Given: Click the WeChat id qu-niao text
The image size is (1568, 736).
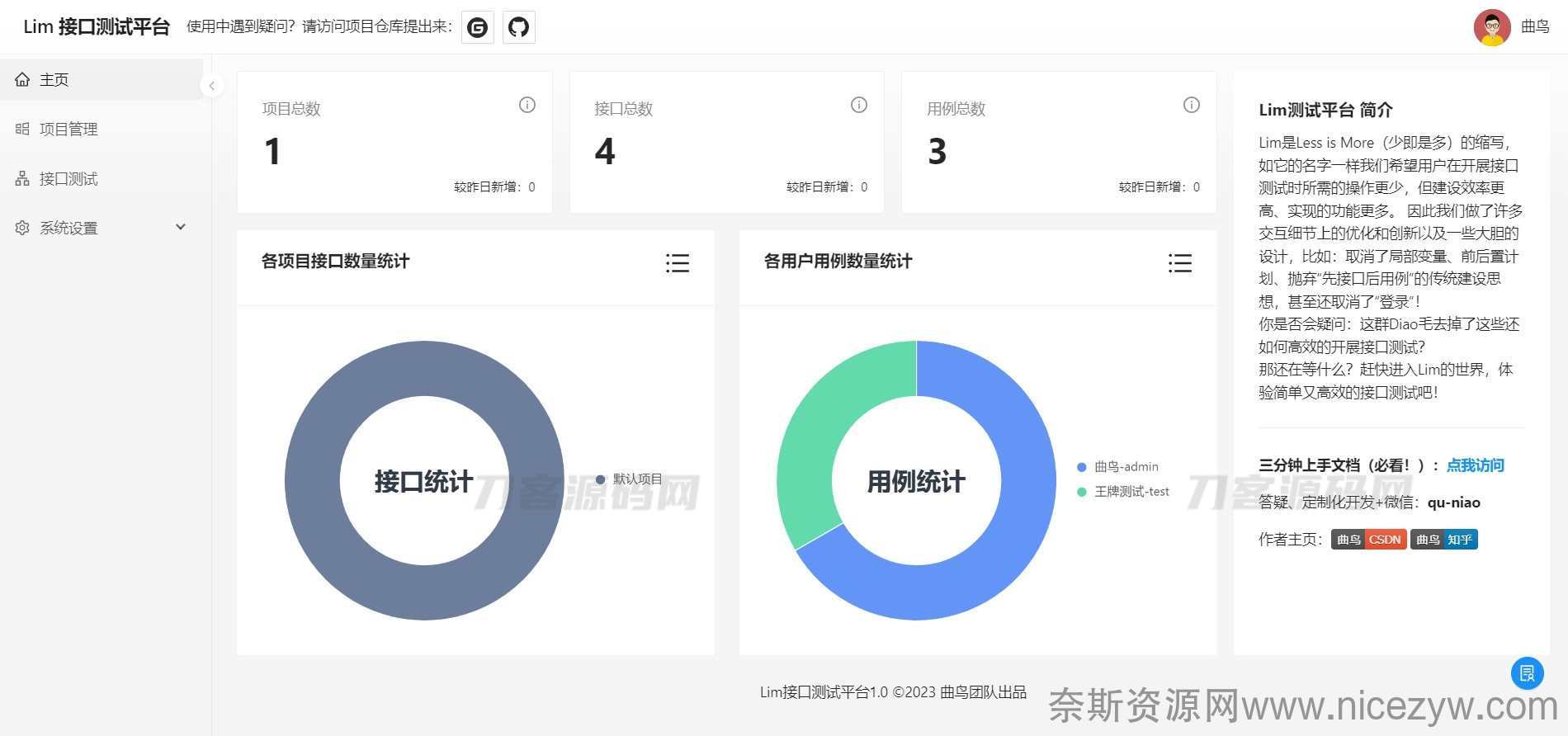Looking at the screenshot, I should point(1454,502).
